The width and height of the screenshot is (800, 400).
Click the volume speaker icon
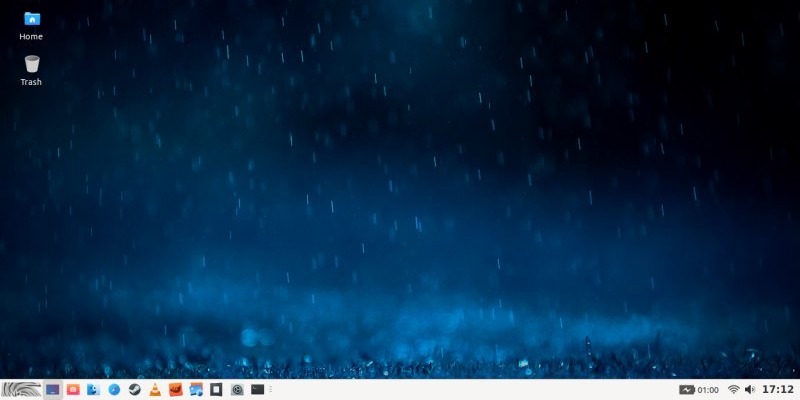[750, 389]
